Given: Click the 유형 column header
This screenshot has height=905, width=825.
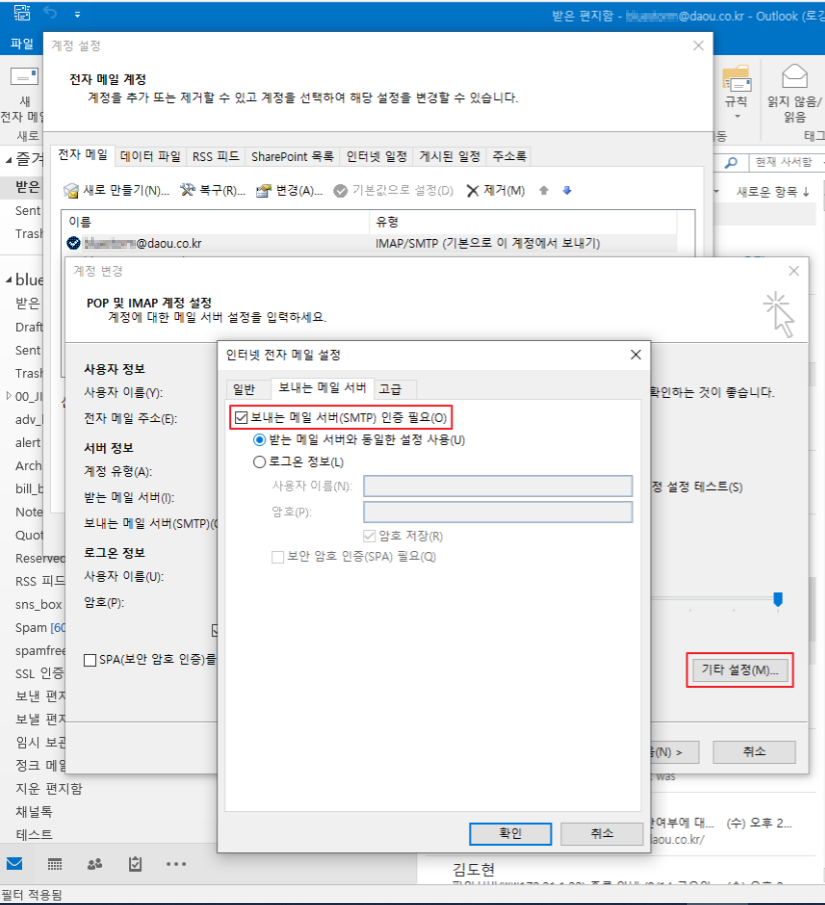Looking at the screenshot, I should coord(523,222).
